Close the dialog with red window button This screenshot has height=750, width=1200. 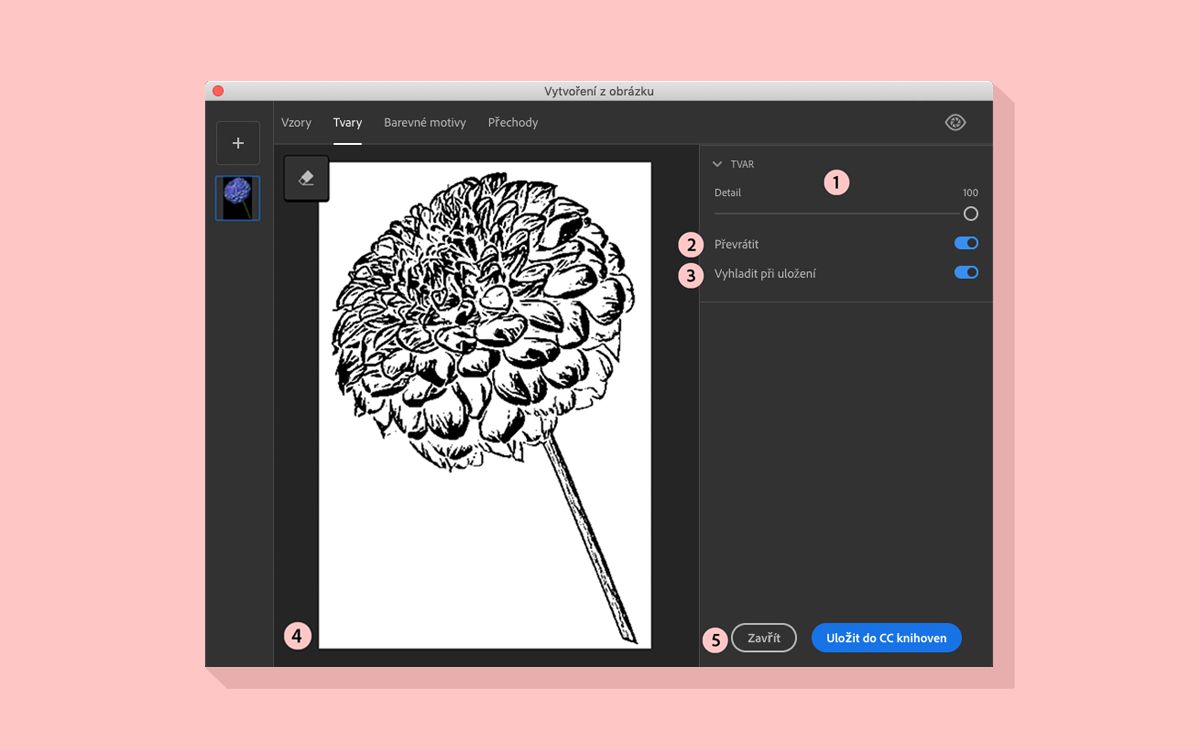(218, 91)
